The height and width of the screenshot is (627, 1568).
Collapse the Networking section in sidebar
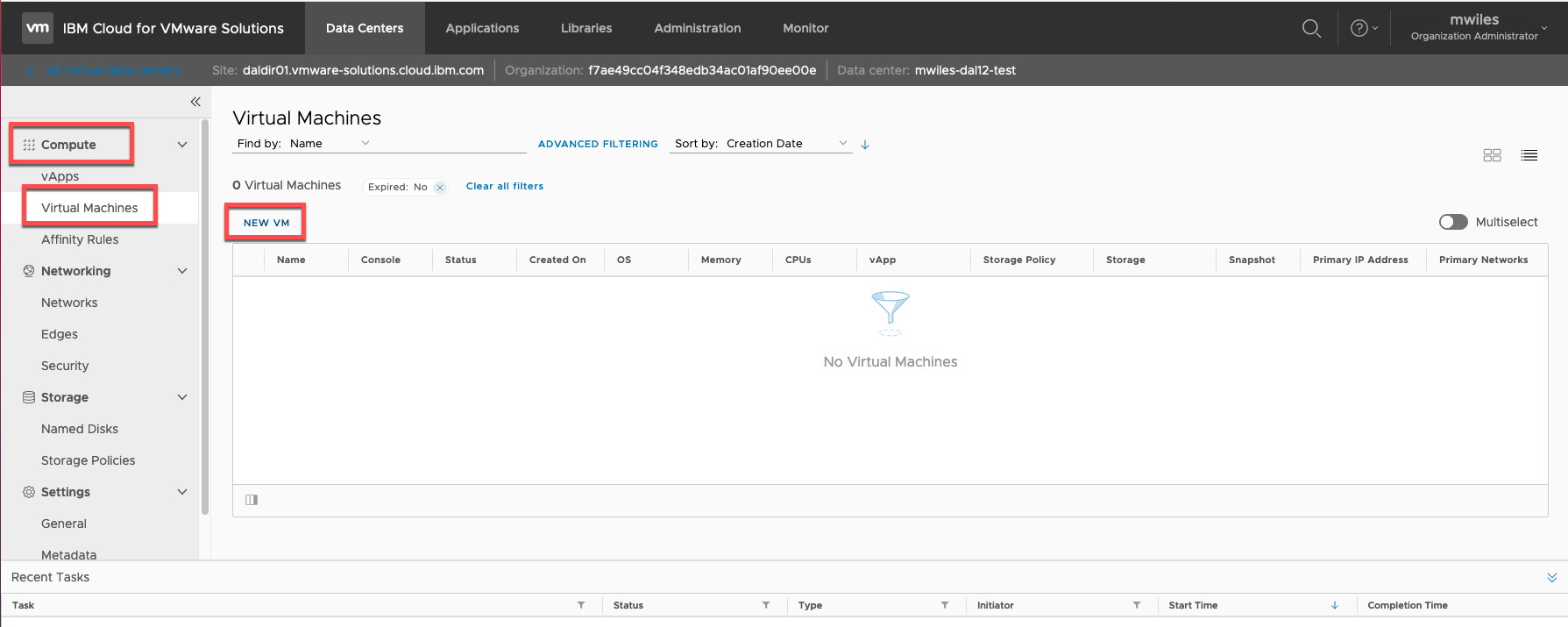click(182, 271)
